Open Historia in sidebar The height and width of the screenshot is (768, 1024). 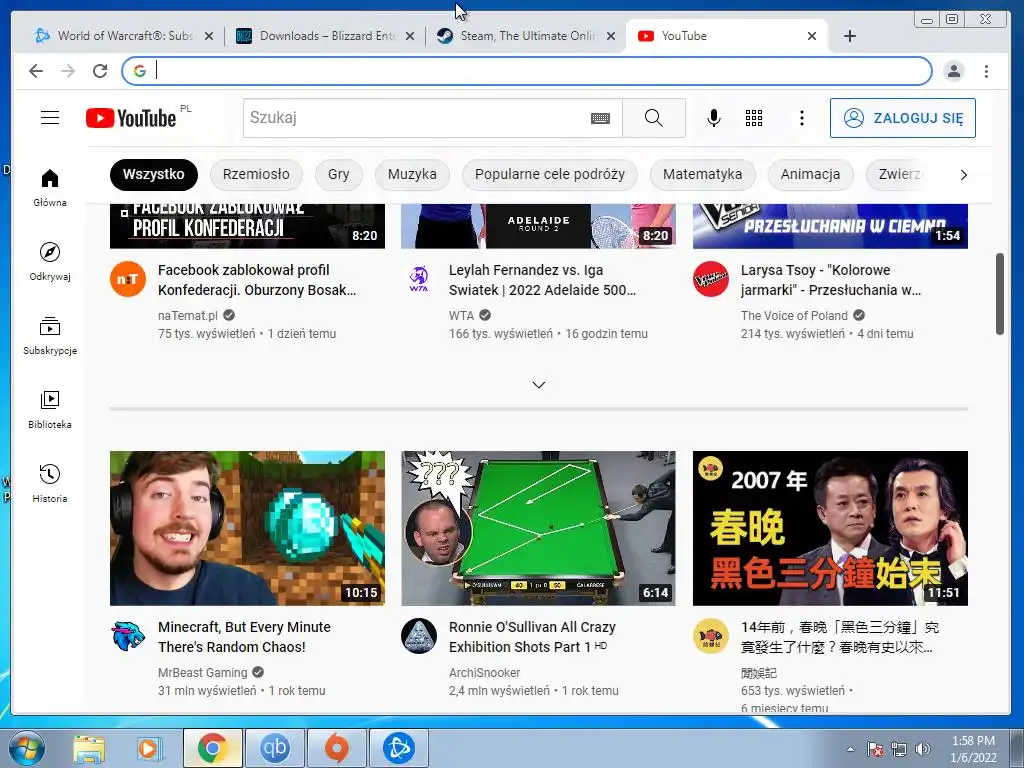(50, 483)
